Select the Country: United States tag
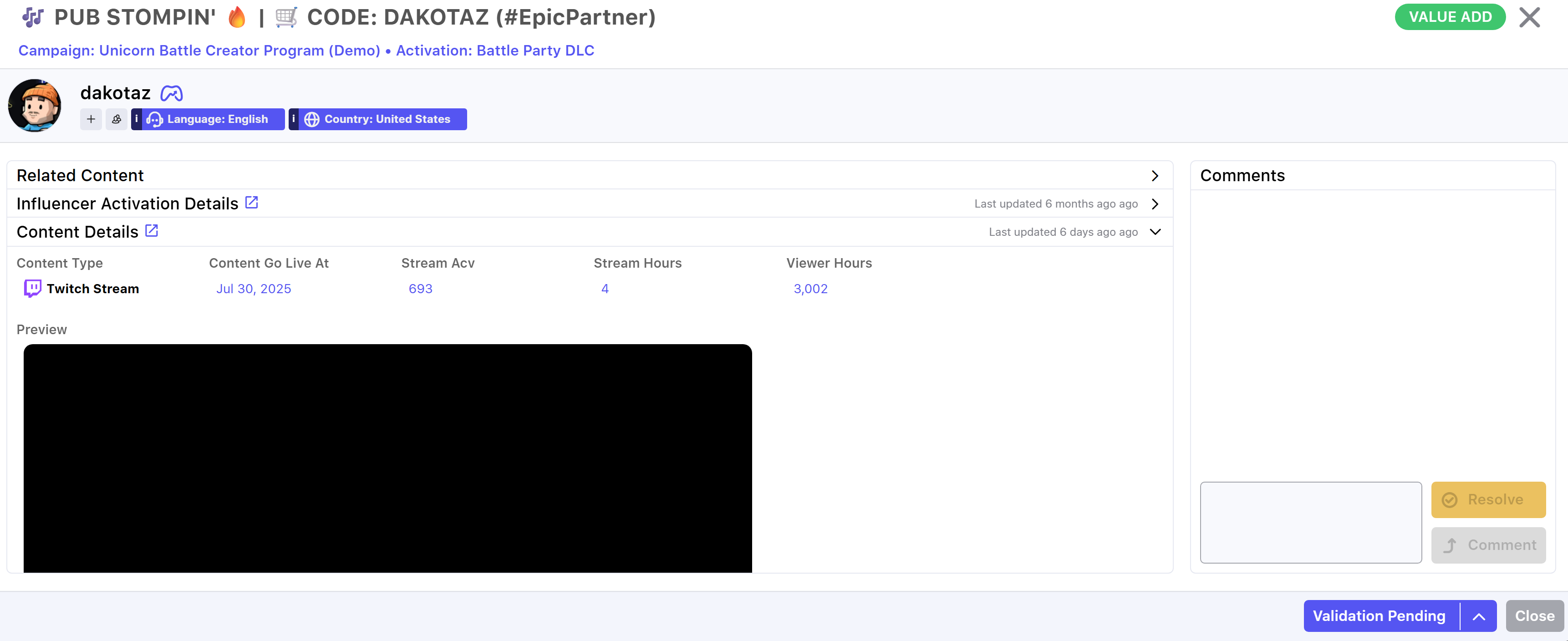 pos(377,119)
